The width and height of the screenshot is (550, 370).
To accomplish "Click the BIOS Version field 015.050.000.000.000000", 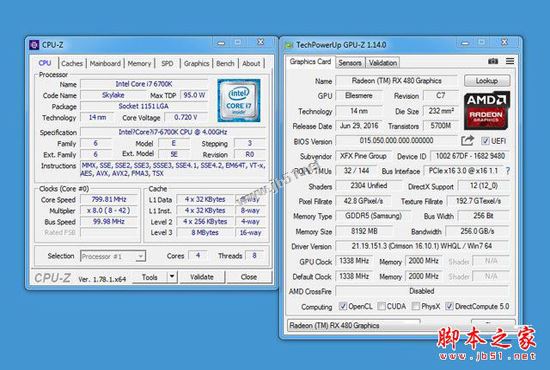I will pyautogui.click(x=396, y=141).
